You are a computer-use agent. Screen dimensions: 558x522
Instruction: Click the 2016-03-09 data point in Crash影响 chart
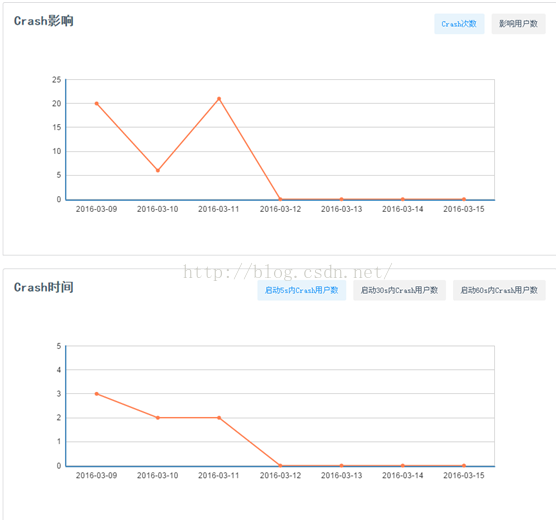click(96, 104)
